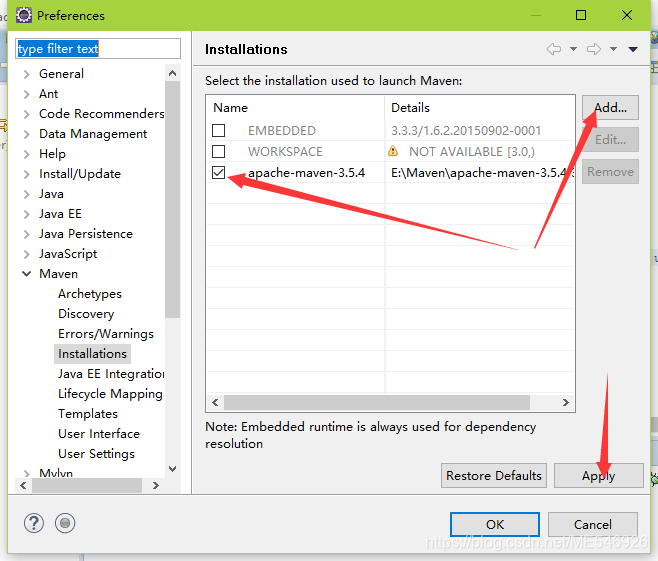658x561 pixels.
Task: Expand the Install/Update node
Action: (x=26, y=174)
